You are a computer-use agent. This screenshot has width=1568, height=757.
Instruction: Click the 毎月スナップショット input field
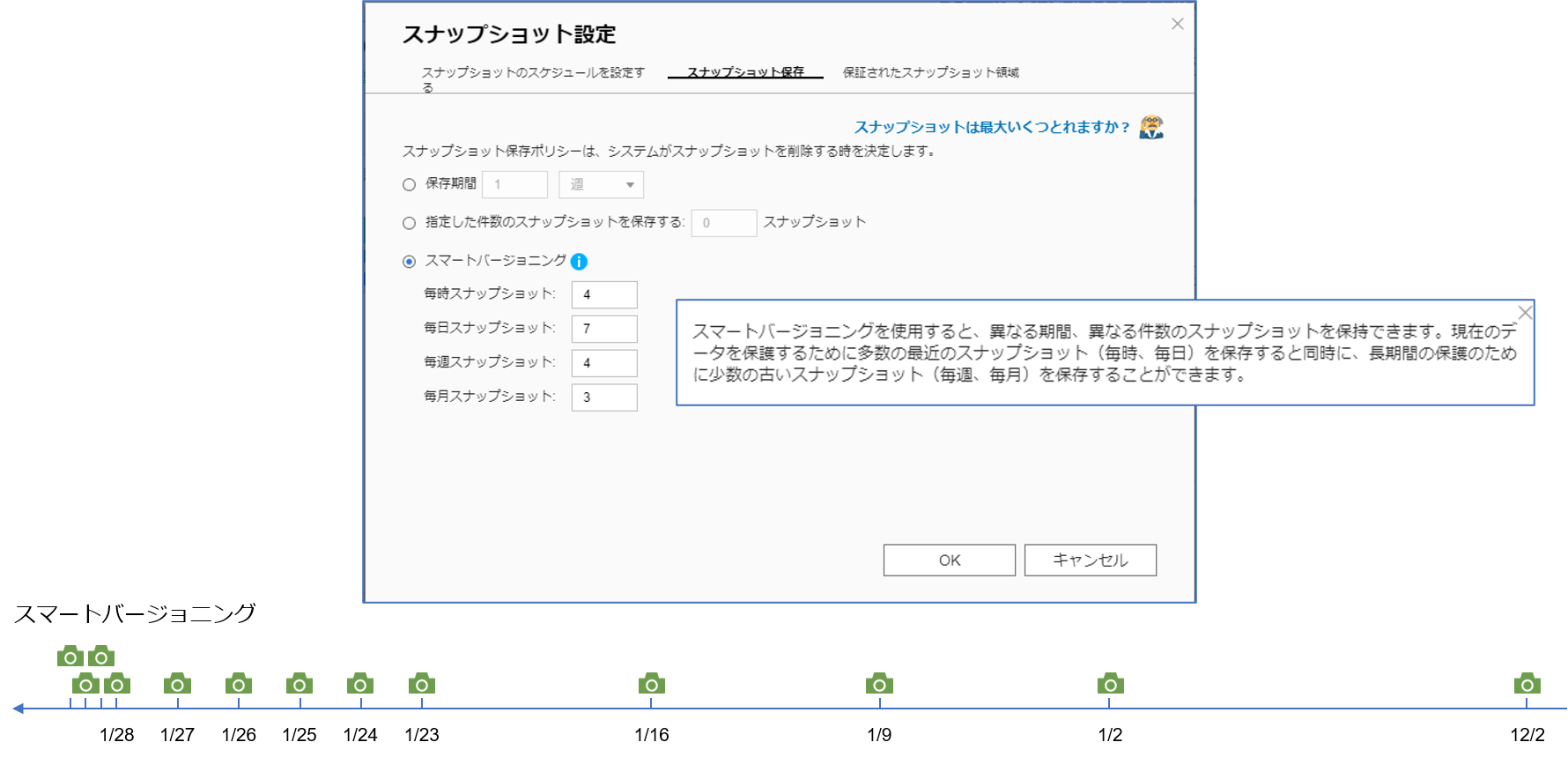603,397
